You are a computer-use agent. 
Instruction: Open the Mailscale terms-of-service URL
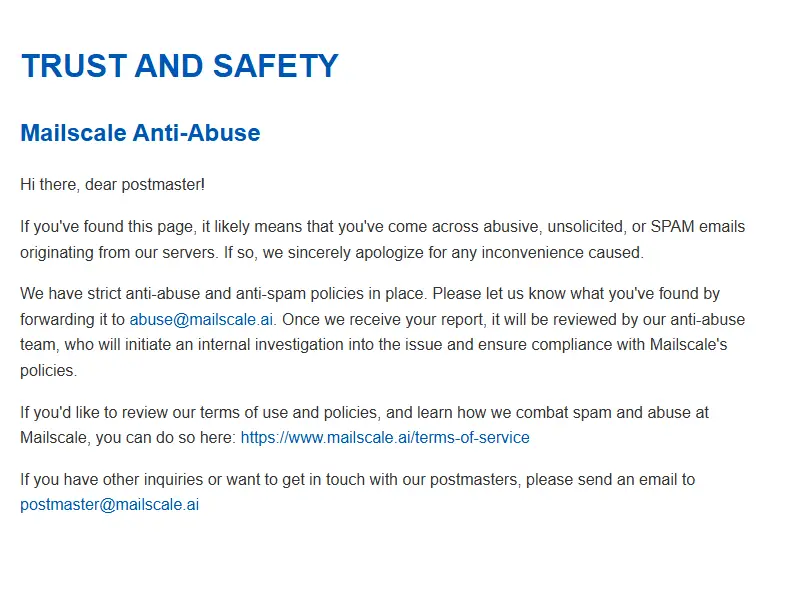click(x=385, y=438)
